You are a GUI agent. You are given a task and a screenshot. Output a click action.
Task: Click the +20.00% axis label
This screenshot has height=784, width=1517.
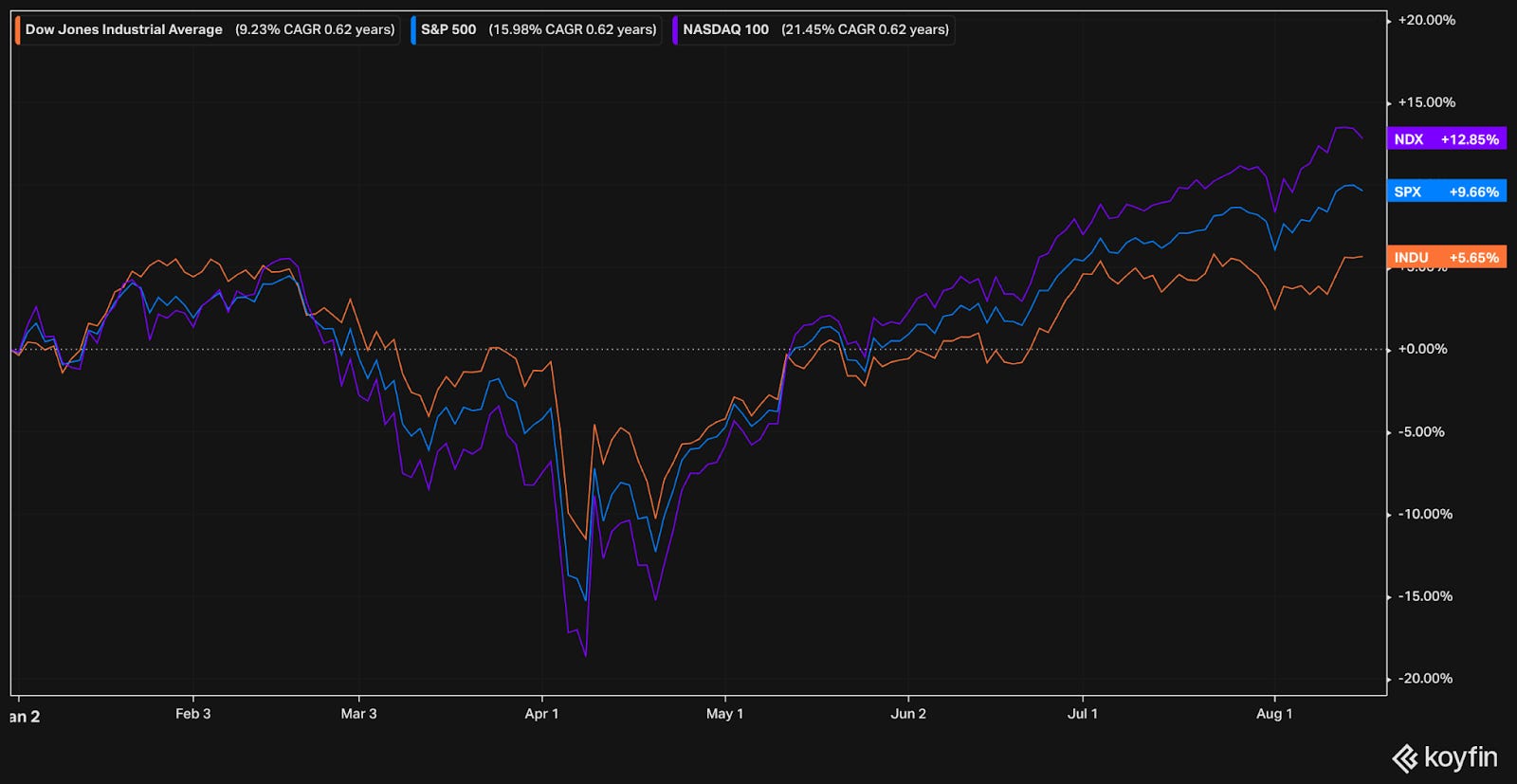1427,20
